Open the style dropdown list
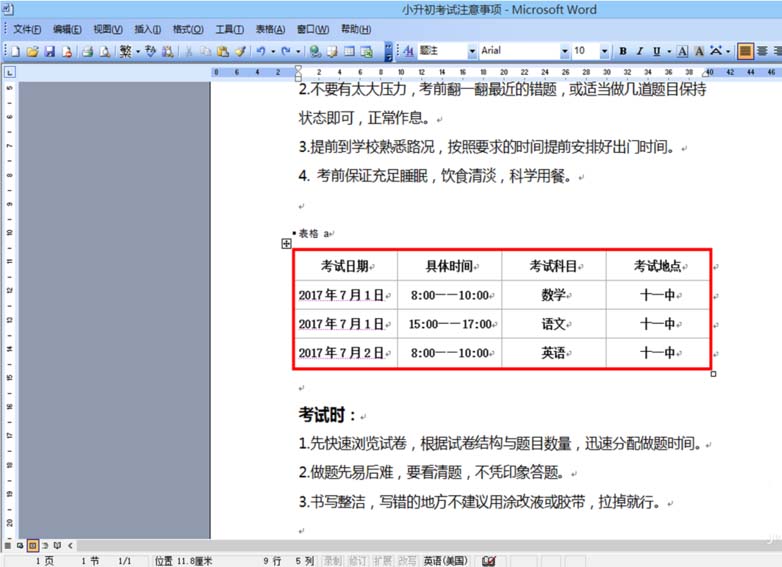The height and width of the screenshot is (567, 782). (471, 51)
